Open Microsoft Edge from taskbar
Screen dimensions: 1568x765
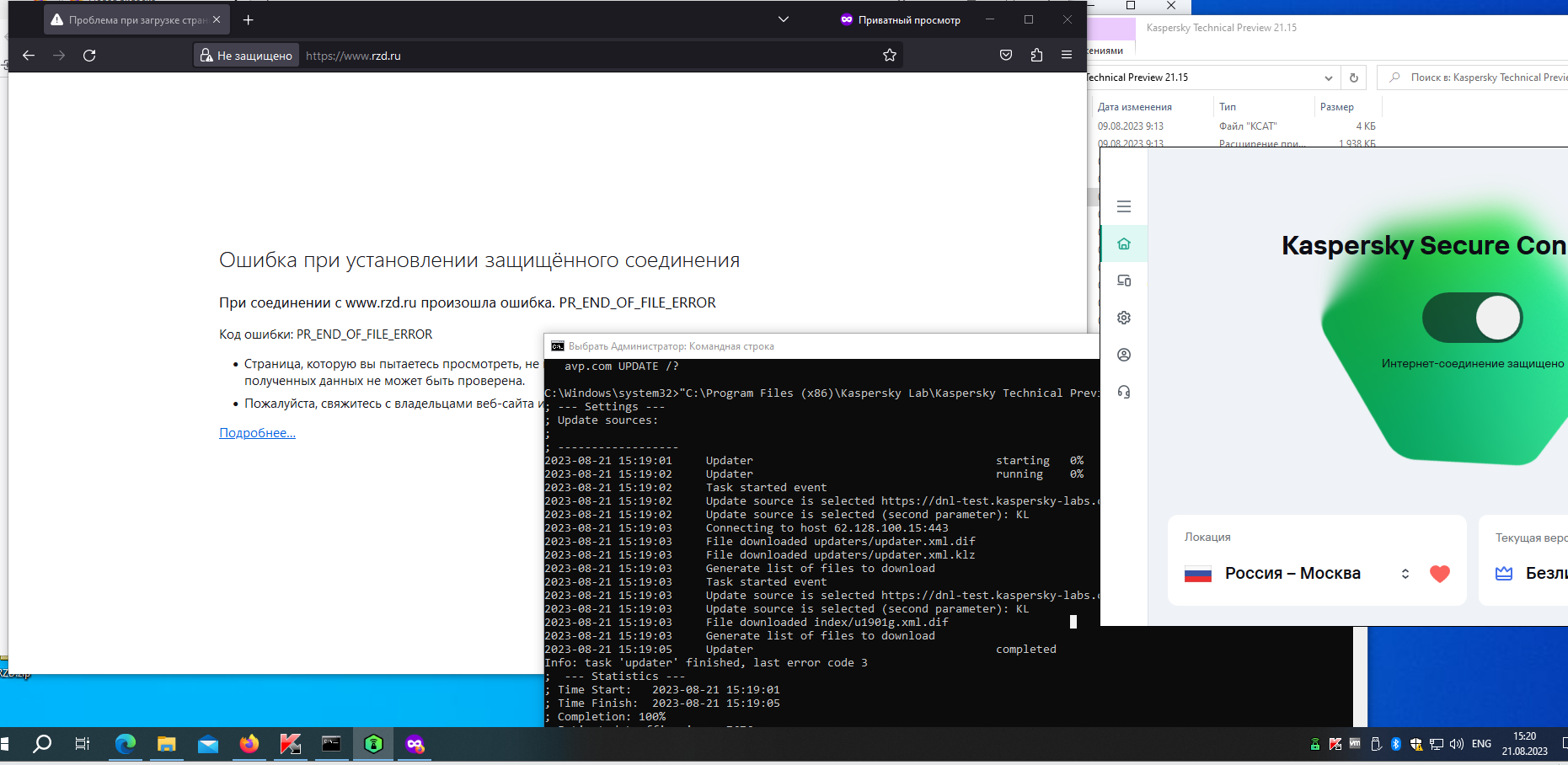point(126,744)
